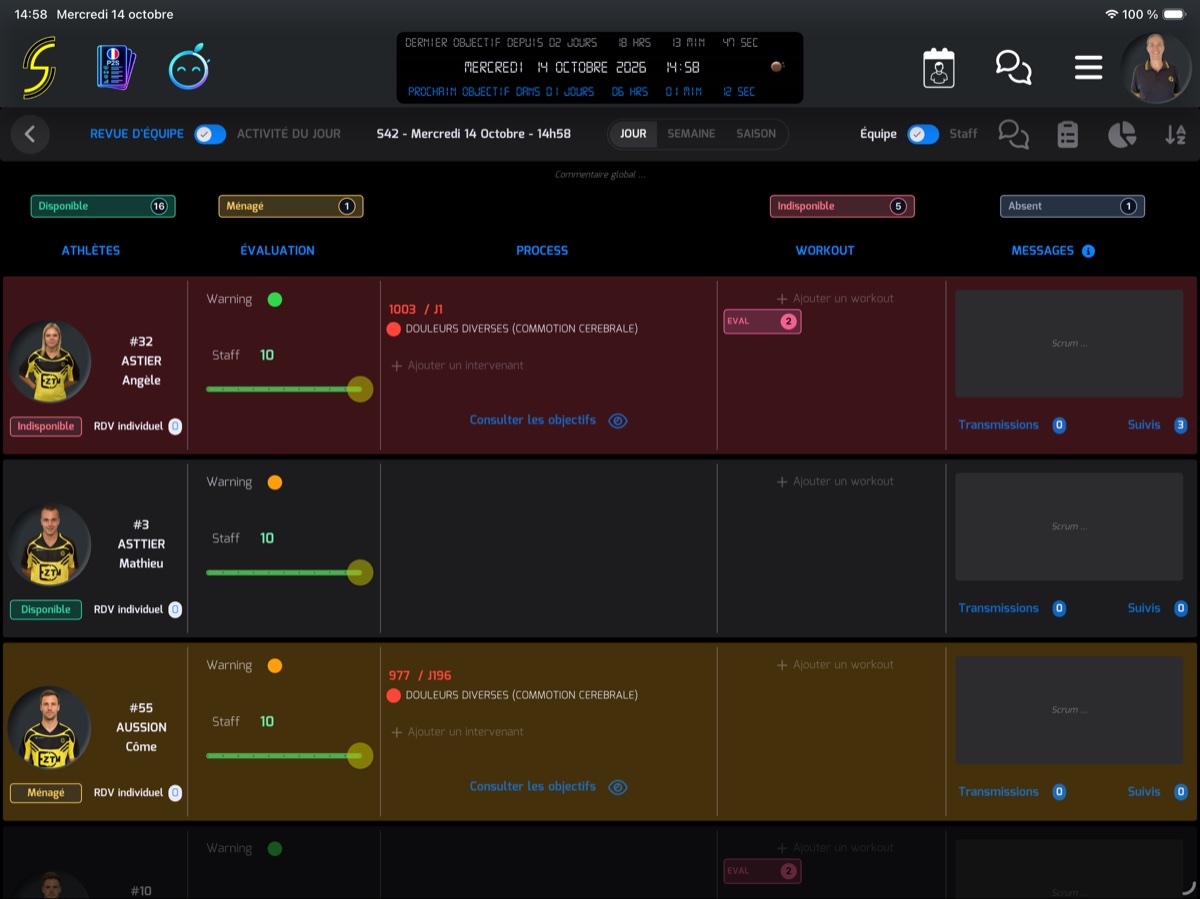Filter by Ménagé status

(291, 206)
